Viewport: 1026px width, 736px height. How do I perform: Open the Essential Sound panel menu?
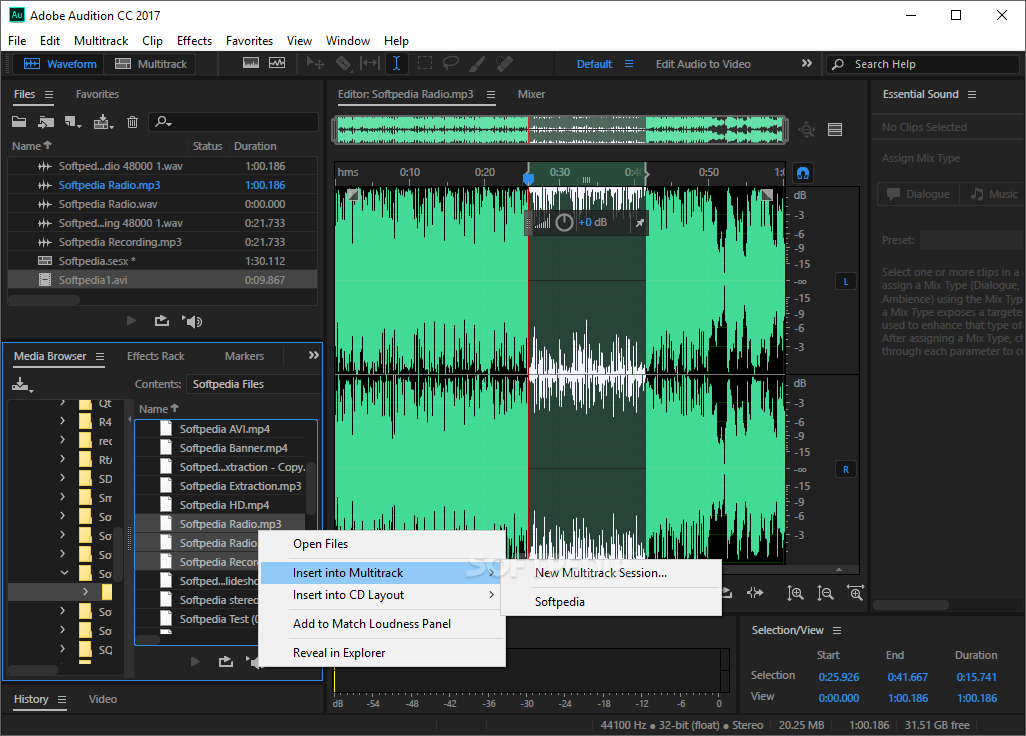(972, 94)
